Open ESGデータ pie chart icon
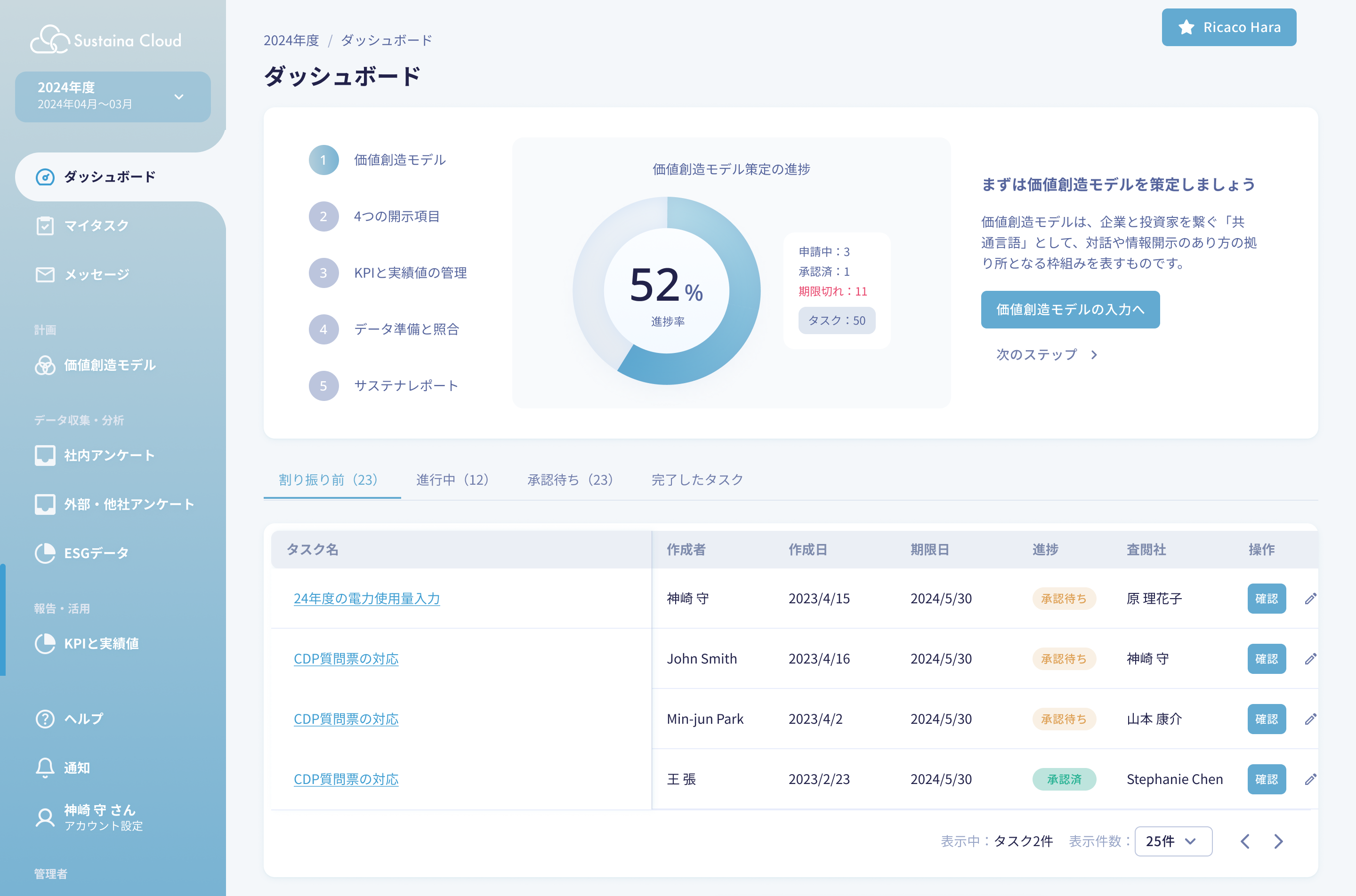The image size is (1356, 896). (x=45, y=553)
